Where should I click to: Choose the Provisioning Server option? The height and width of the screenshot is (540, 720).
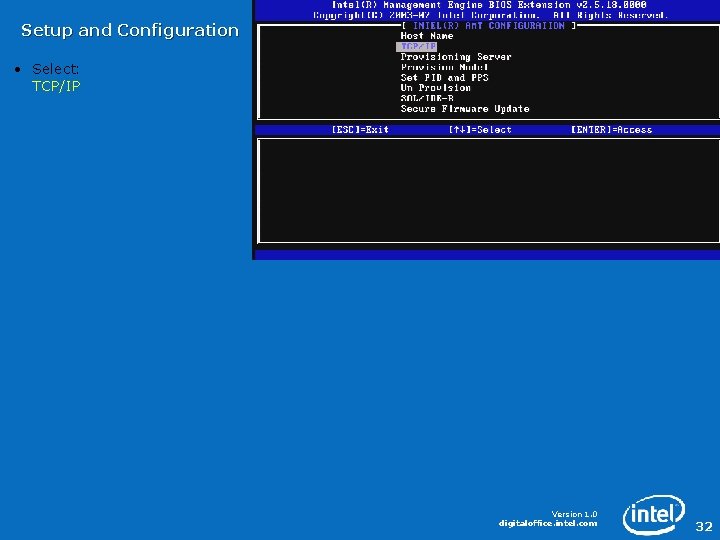coord(456,57)
